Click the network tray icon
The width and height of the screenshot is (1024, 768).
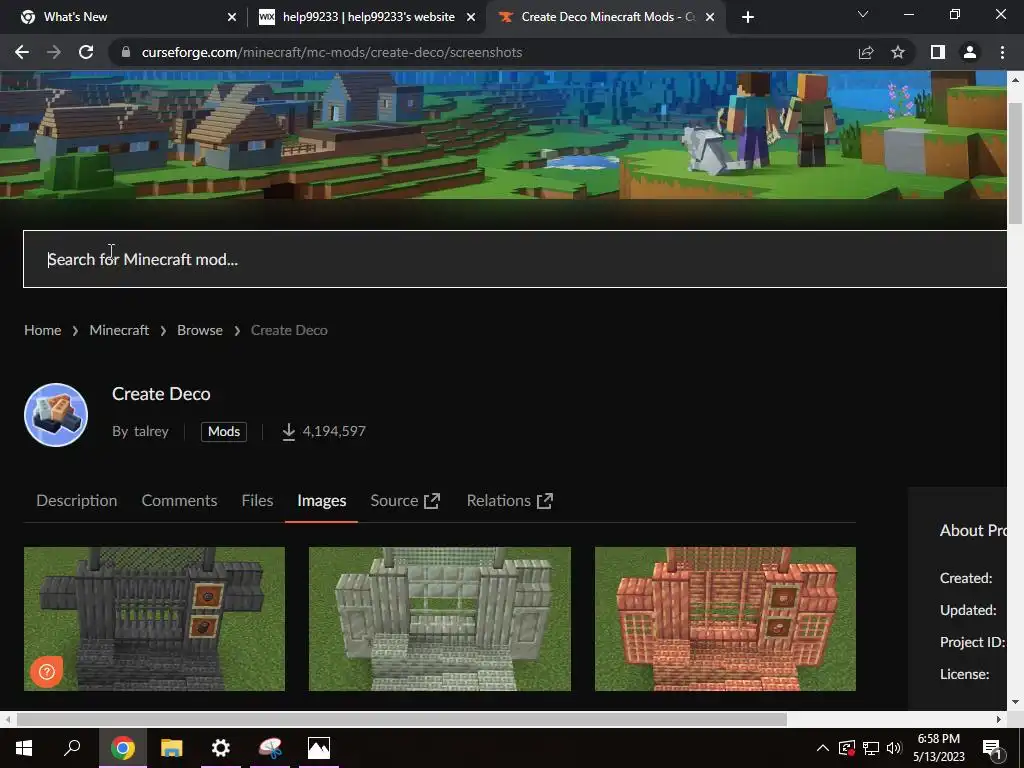pyautogui.click(x=871, y=748)
